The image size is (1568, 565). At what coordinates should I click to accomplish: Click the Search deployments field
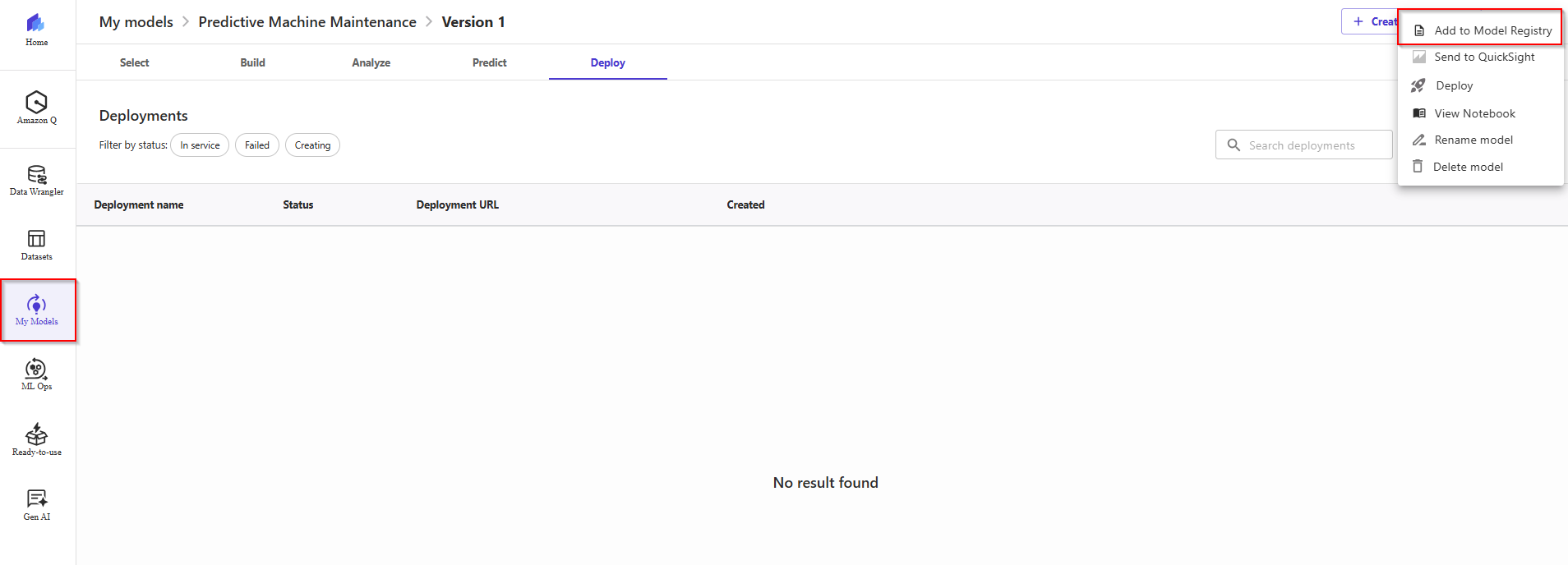point(1304,145)
